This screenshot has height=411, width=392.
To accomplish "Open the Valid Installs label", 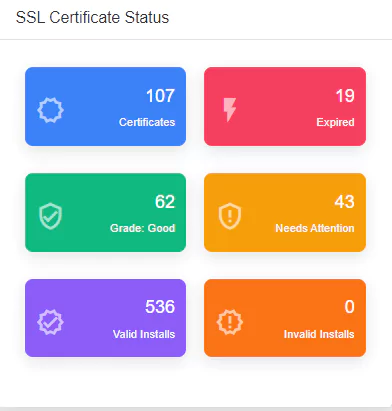I will click(144, 334).
